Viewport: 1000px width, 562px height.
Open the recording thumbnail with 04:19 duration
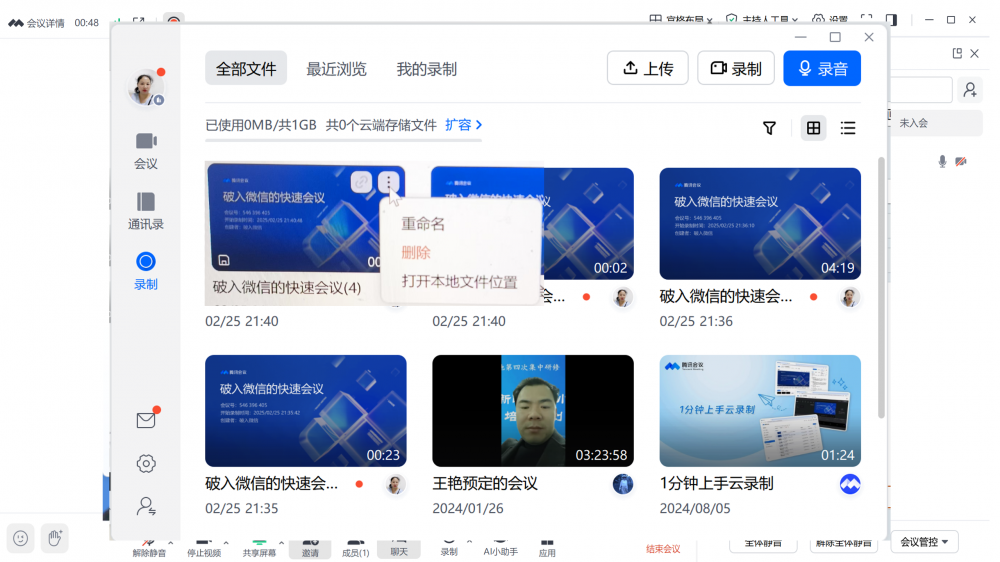pos(760,223)
